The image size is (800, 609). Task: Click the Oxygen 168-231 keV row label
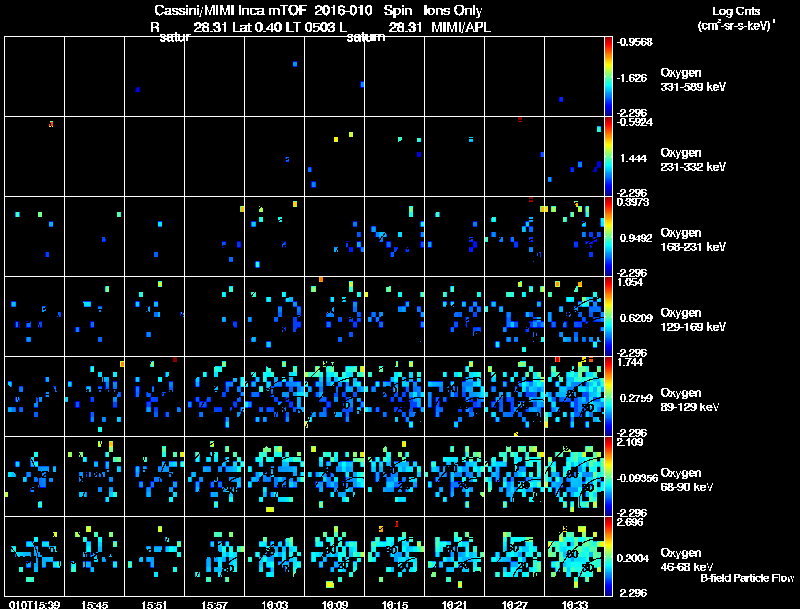click(x=693, y=240)
